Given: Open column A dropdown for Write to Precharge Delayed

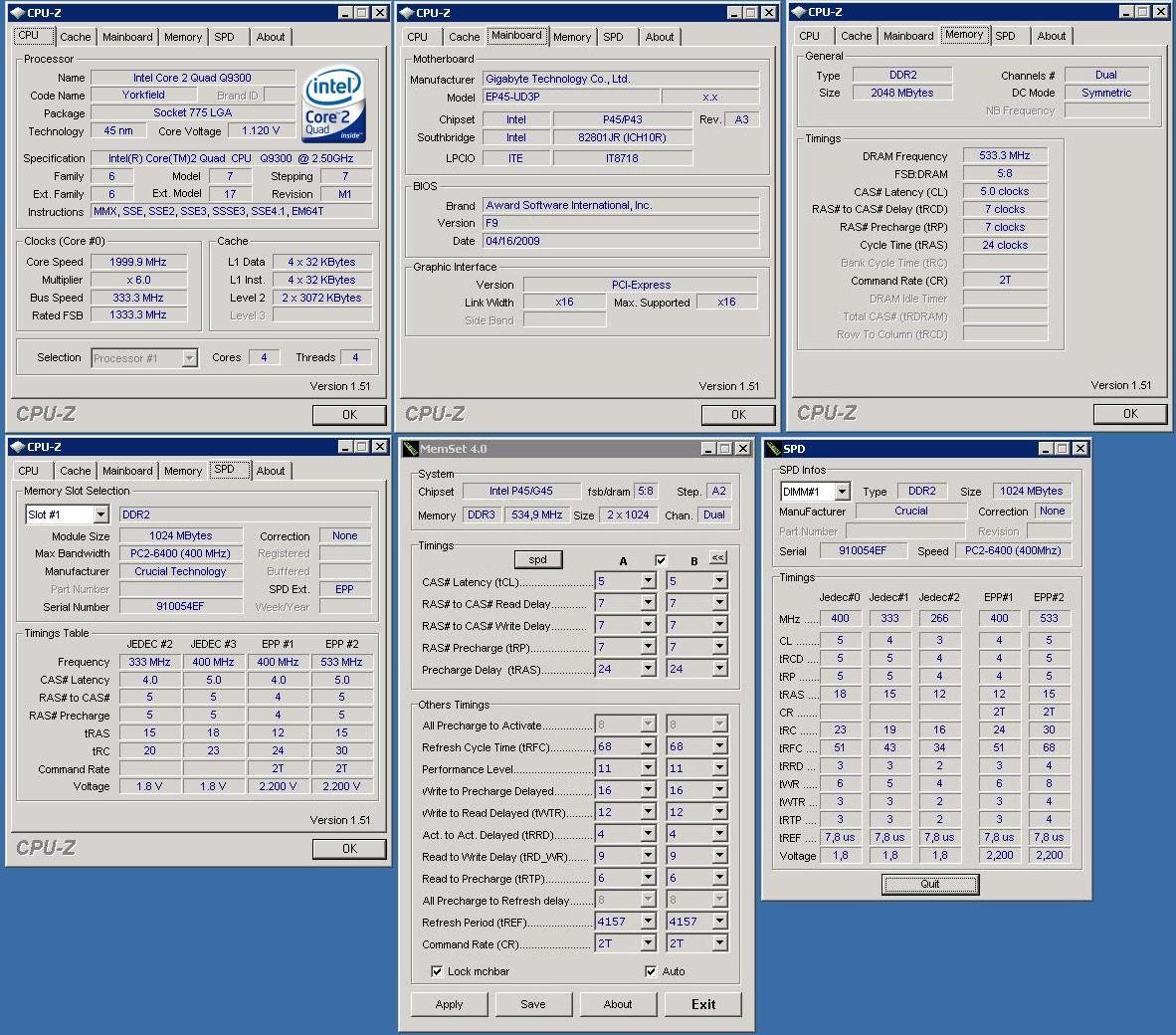Looking at the screenshot, I should pyautogui.click(x=648, y=790).
